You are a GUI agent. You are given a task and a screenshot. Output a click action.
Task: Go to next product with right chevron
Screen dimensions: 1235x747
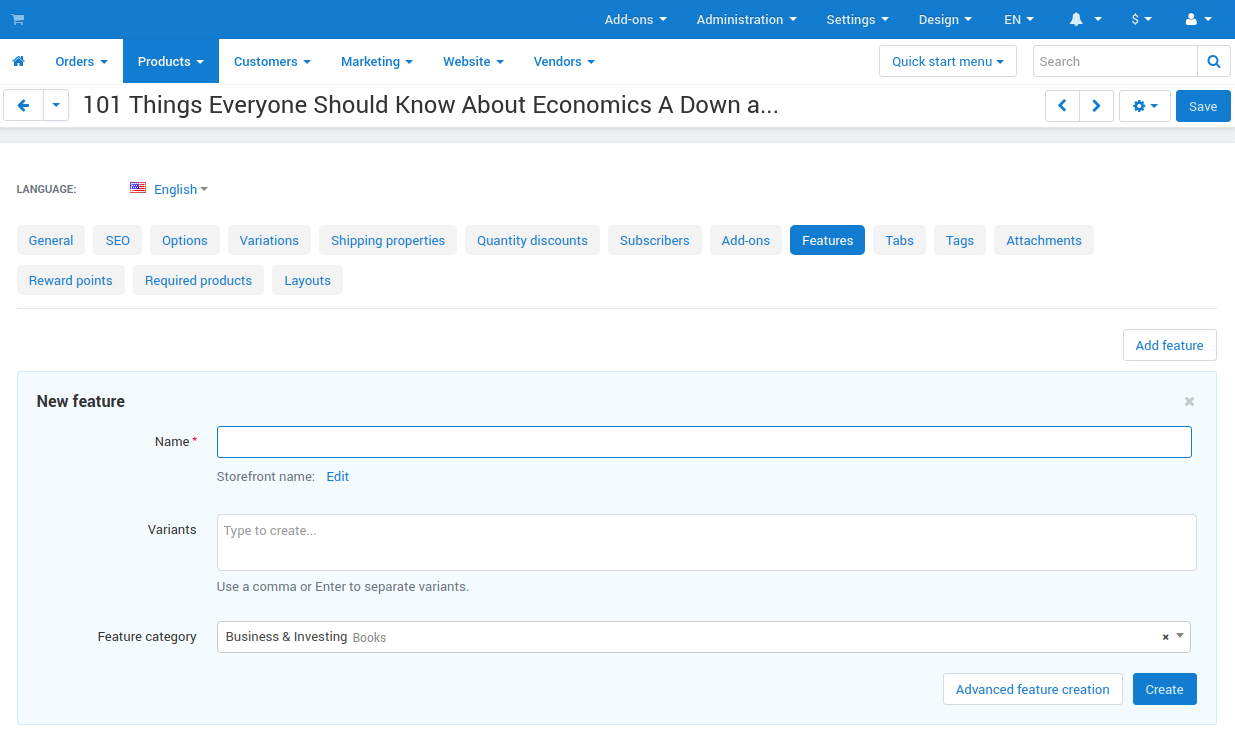[1096, 106]
